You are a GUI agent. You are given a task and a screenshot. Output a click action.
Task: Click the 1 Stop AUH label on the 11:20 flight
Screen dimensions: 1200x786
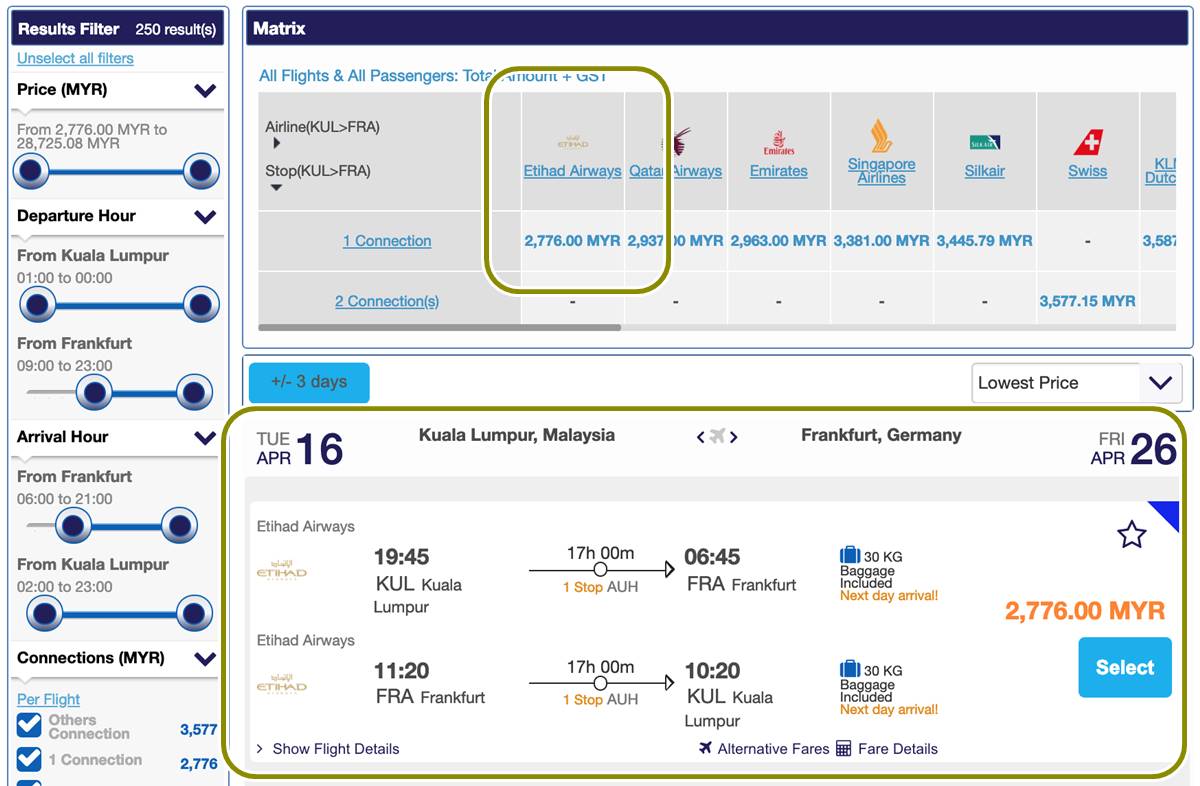pos(600,700)
